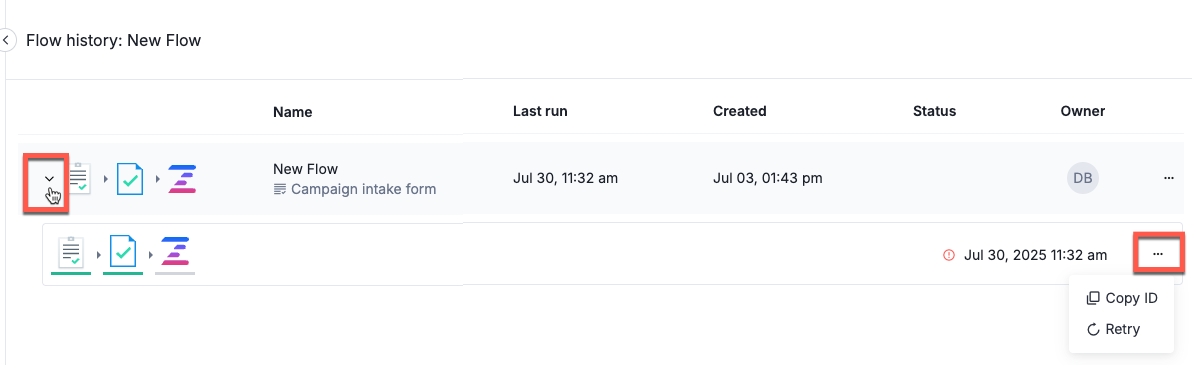Choose Retry from the menu
Viewport: 1192px width, 365px height.
(x=1114, y=329)
